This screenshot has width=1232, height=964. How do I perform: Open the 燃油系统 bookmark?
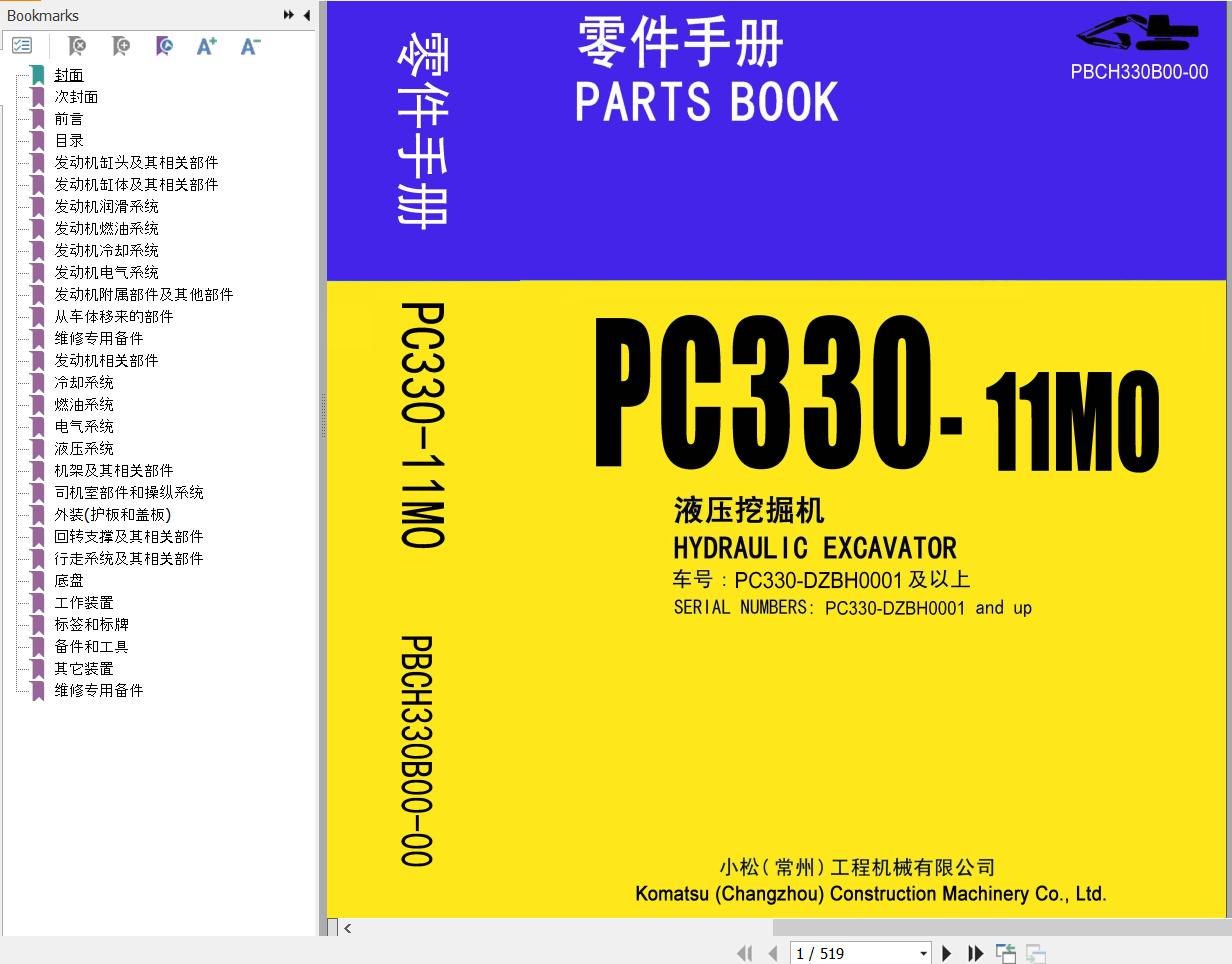[84, 405]
